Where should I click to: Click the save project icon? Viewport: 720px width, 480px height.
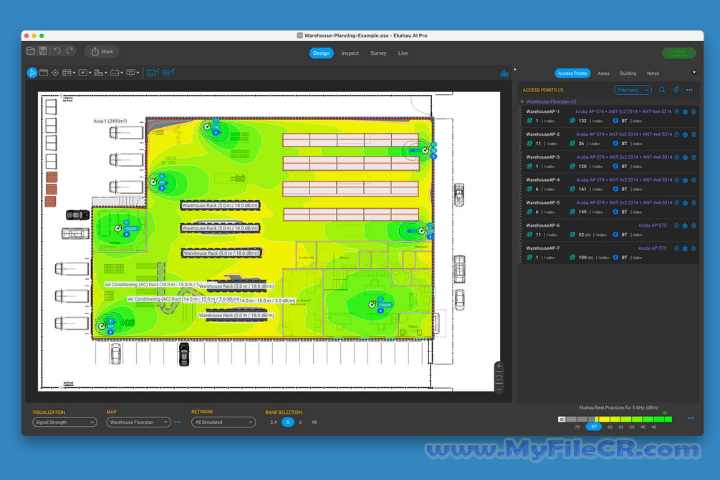tap(43, 51)
